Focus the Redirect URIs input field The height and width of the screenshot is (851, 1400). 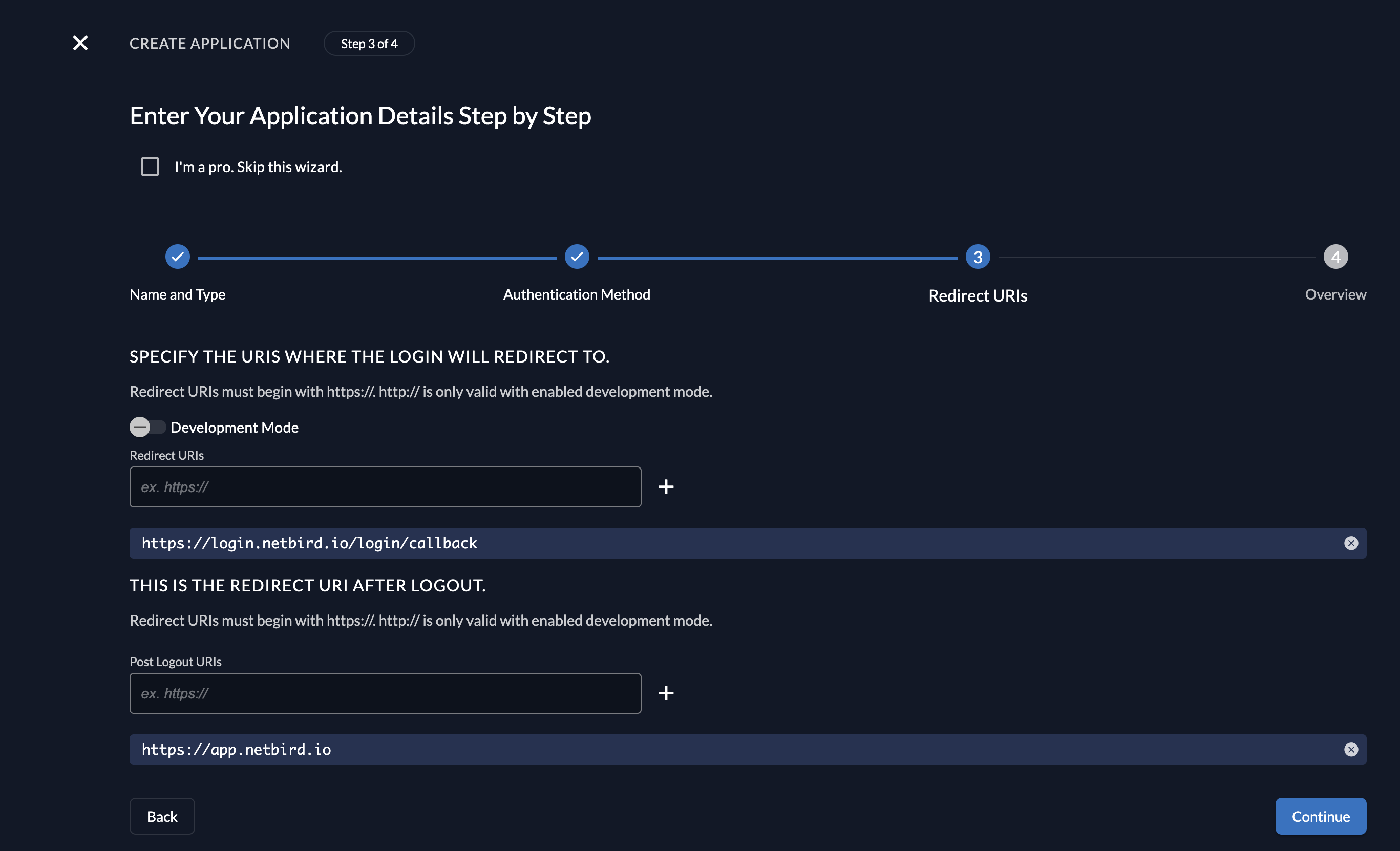(x=385, y=487)
